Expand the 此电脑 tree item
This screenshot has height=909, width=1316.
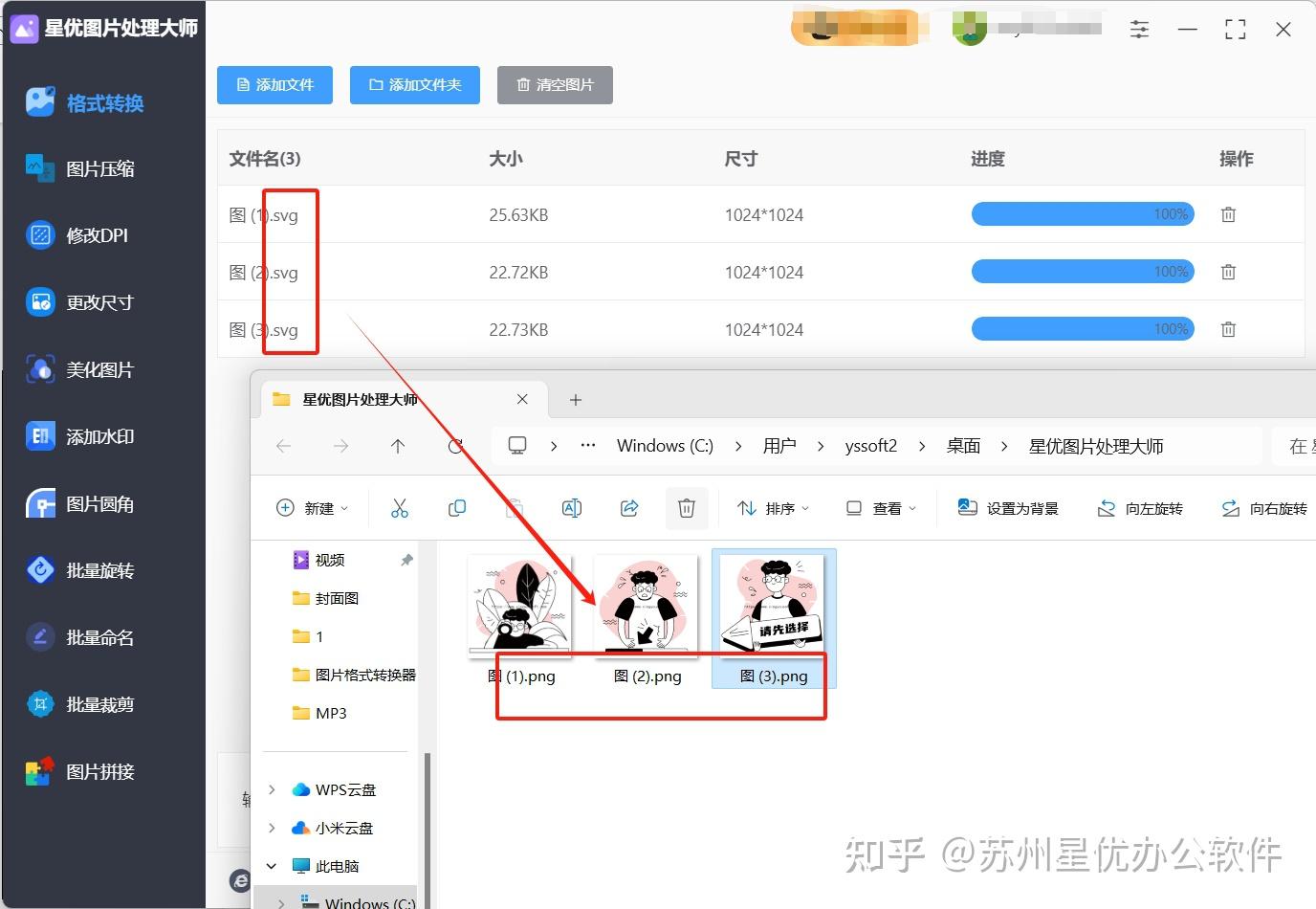tap(271, 866)
